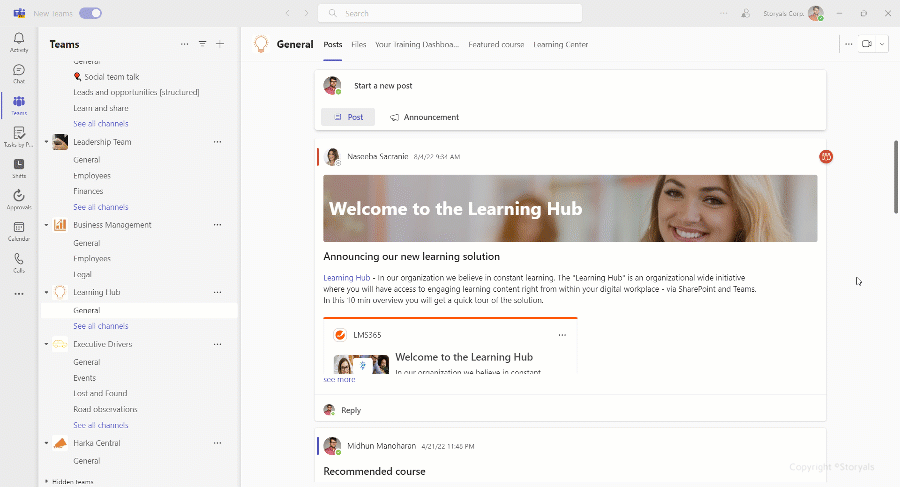Follow the Learning Hub hyperlink in post
This screenshot has width=900, height=487.
point(347,278)
